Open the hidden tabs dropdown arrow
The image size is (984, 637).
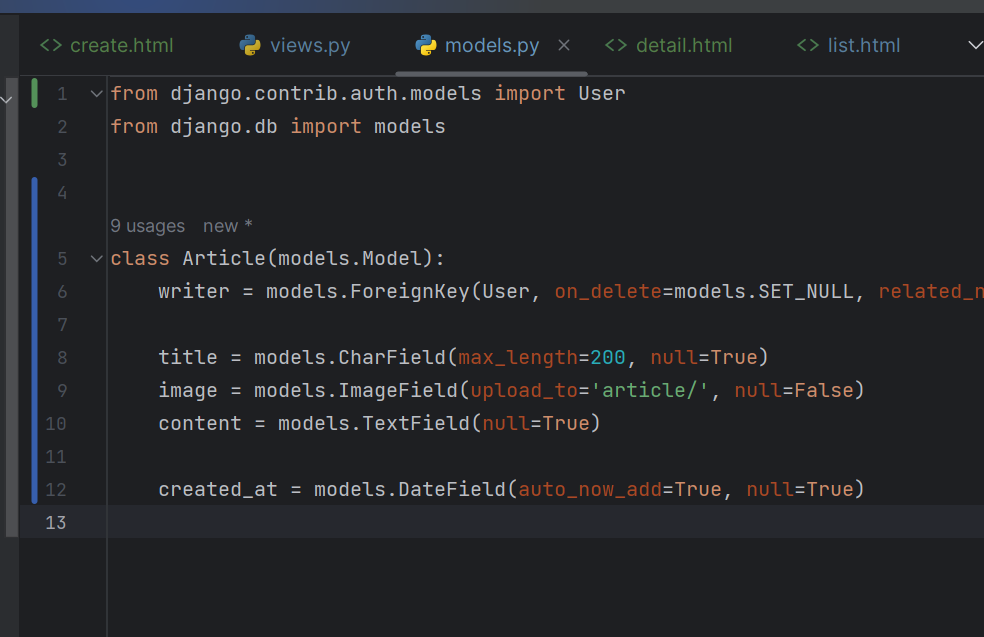975,45
